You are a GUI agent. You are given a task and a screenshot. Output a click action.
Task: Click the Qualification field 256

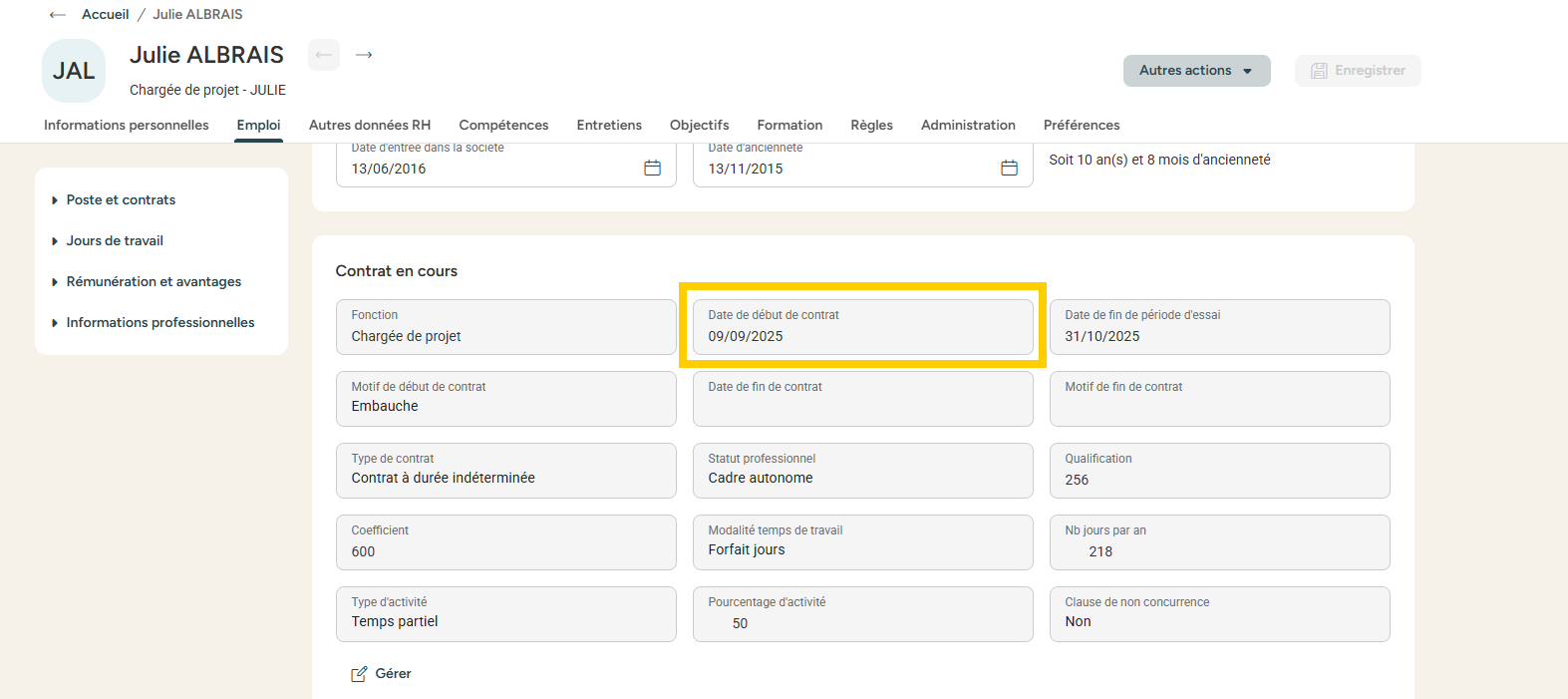click(x=1220, y=471)
